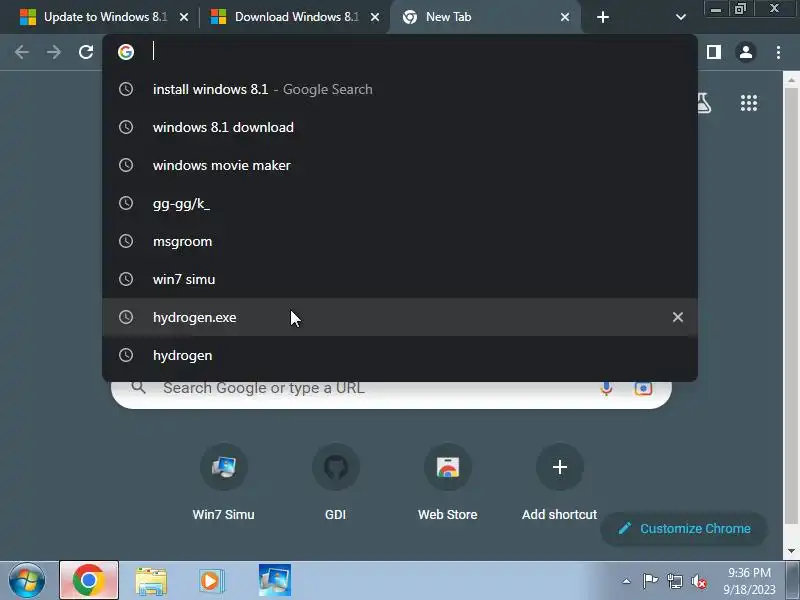This screenshot has height=600, width=800.
Task: Go forward using the forward arrow
Action: click(54, 52)
